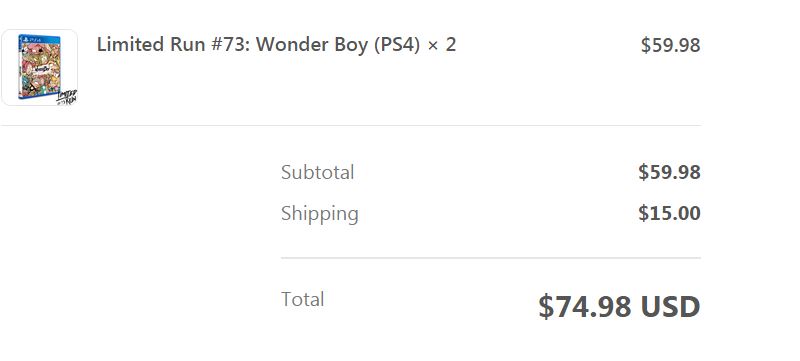Click the words Limited Run in title
Viewport: 800px width, 361px height.
[x=150, y=45]
